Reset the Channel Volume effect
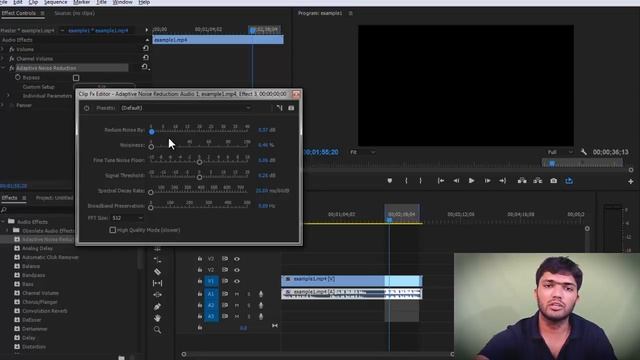Viewport: 640px width, 360px height. [x=145, y=58]
